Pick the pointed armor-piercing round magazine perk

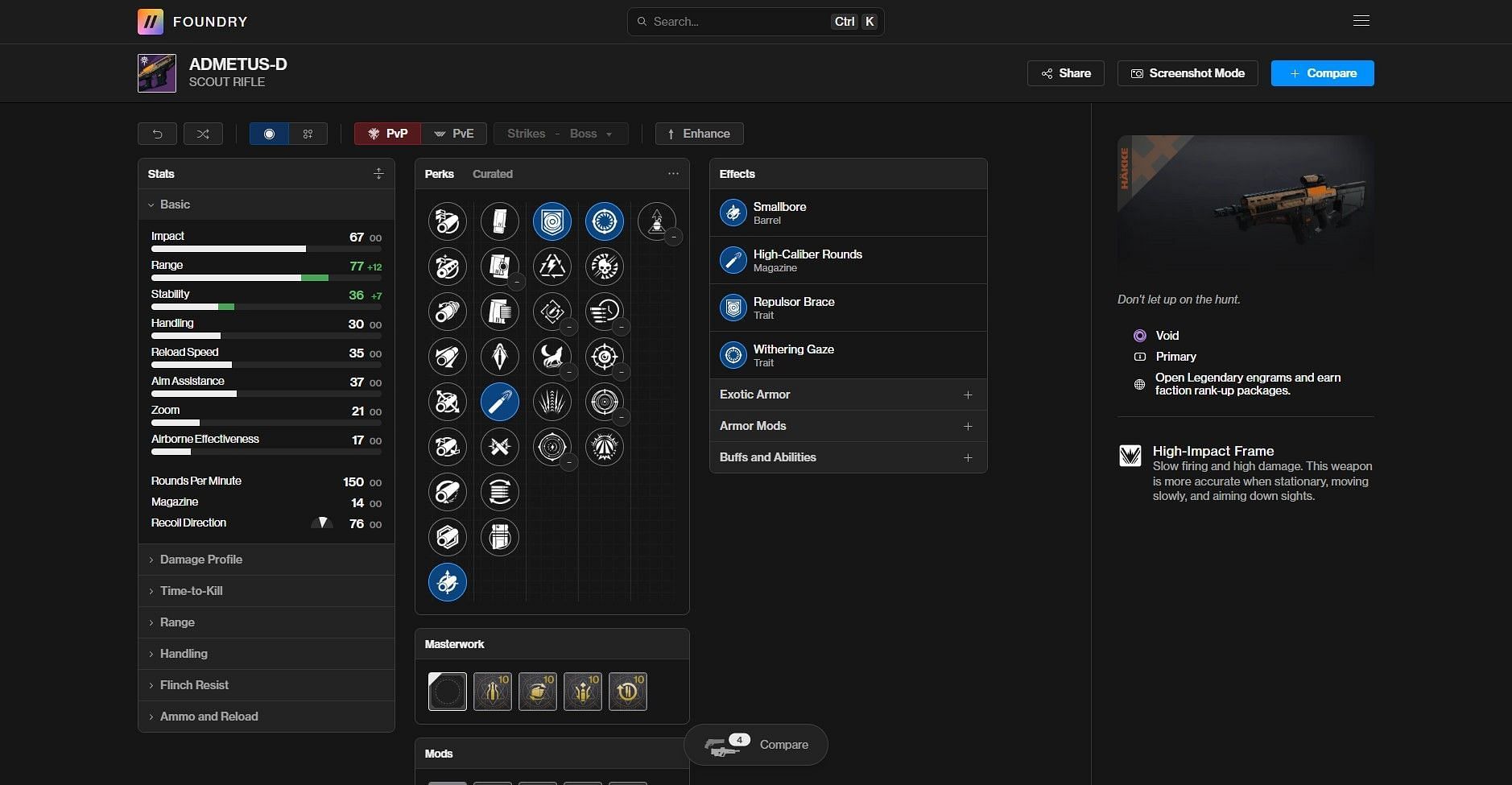click(499, 357)
